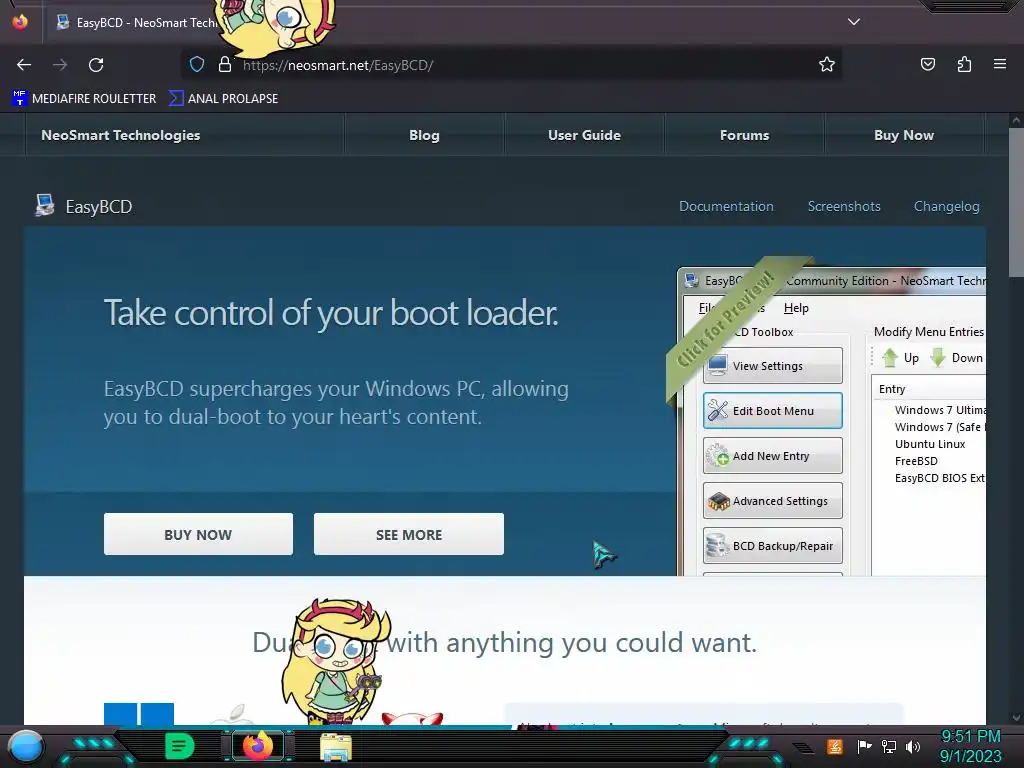The image size is (1024, 768).
Task: Select 'Ubuntu Linux' entry text
Action: (930, 444)
